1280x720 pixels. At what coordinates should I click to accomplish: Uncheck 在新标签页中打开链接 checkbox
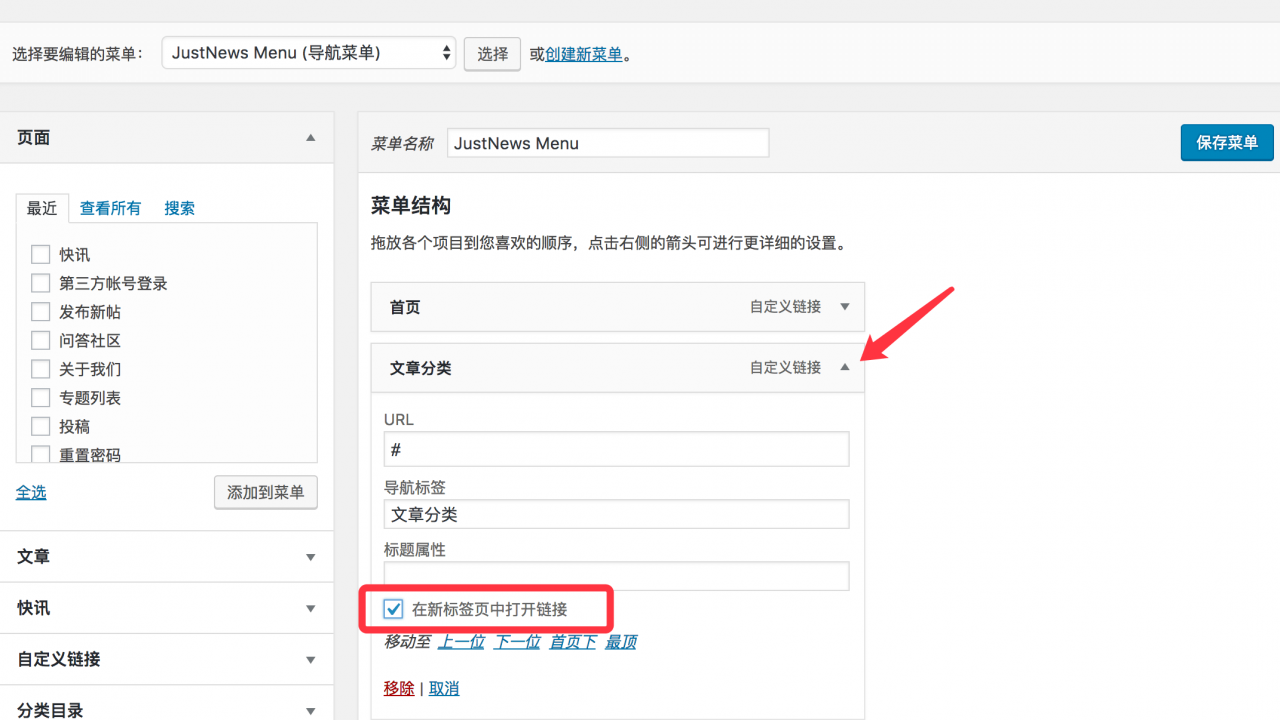point(394,609)
